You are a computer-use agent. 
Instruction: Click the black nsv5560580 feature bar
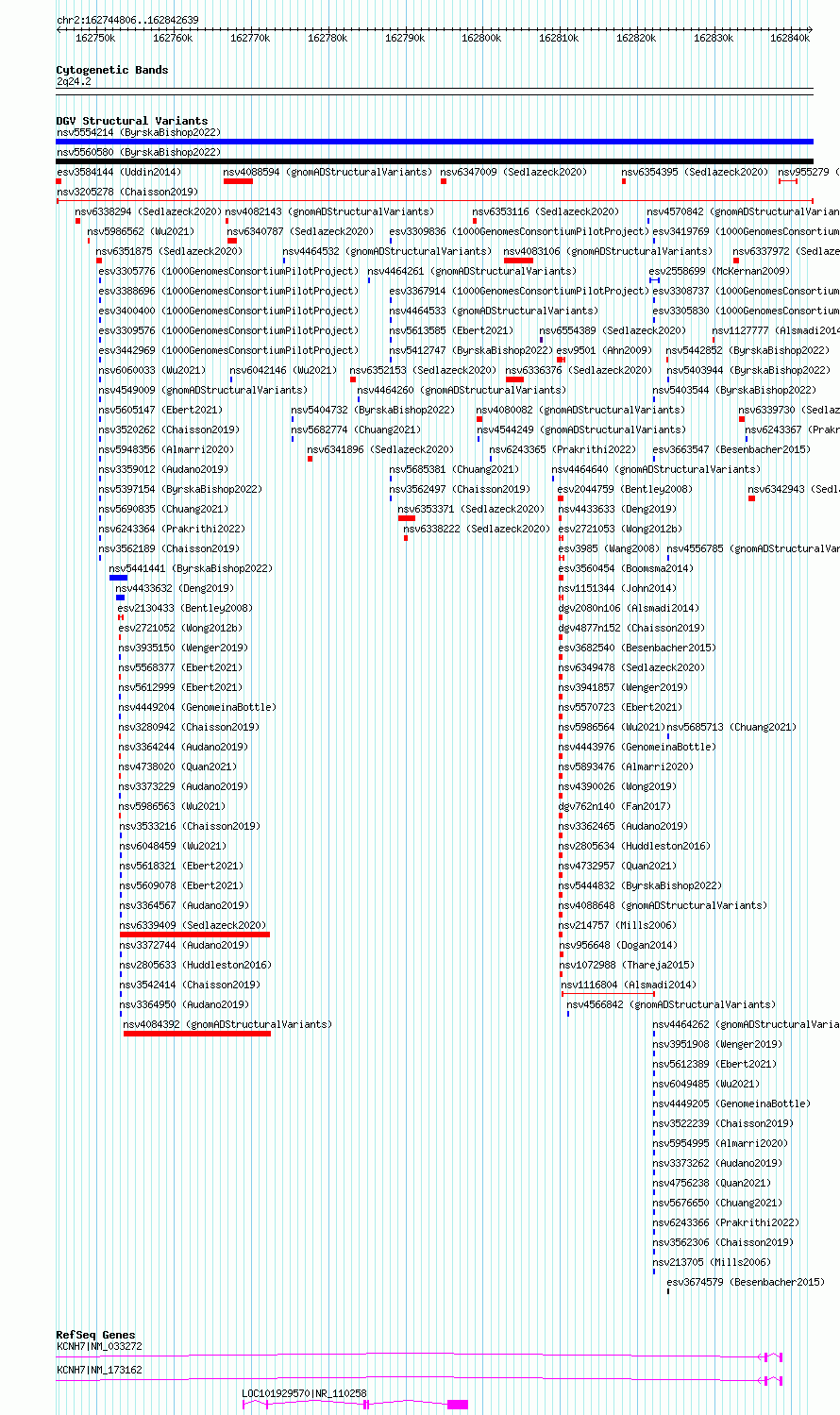[x=435, y=161]
